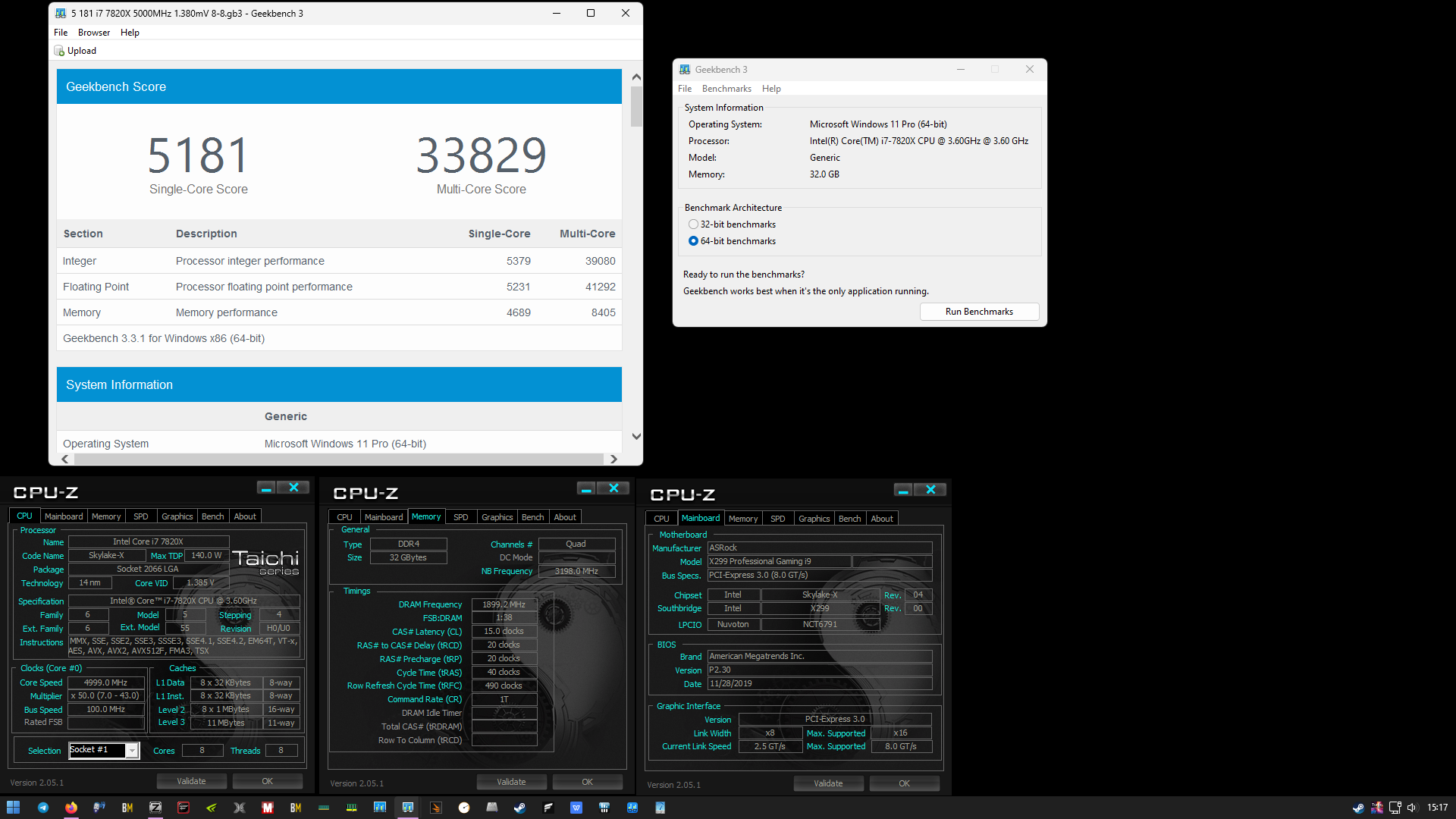
Task: Click Validate in right CPU-Z window
Action: (x=828, y=783)
